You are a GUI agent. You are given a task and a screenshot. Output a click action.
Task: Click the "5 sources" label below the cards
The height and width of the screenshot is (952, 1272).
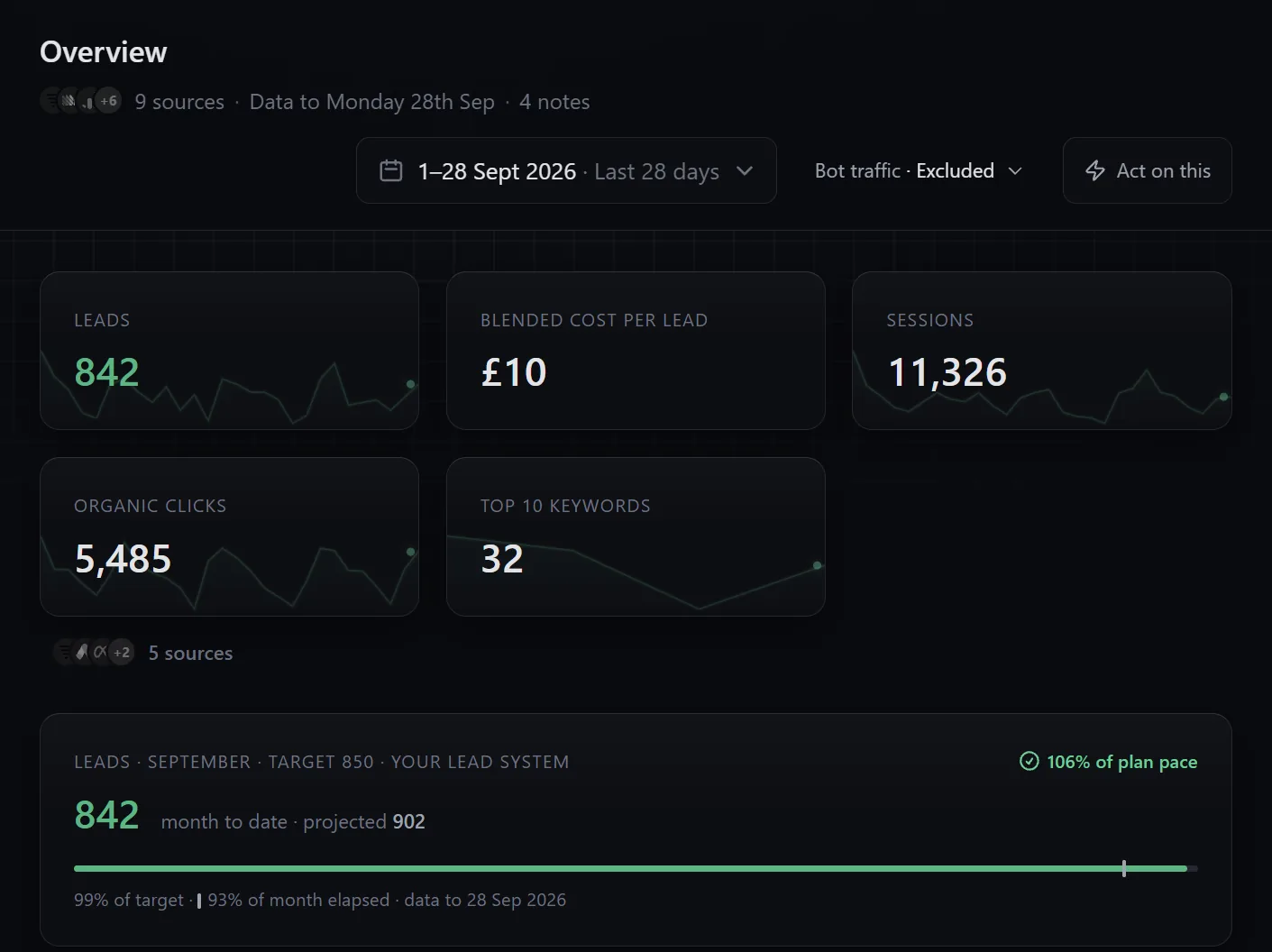pyautogui.click(x=190, y=653)
